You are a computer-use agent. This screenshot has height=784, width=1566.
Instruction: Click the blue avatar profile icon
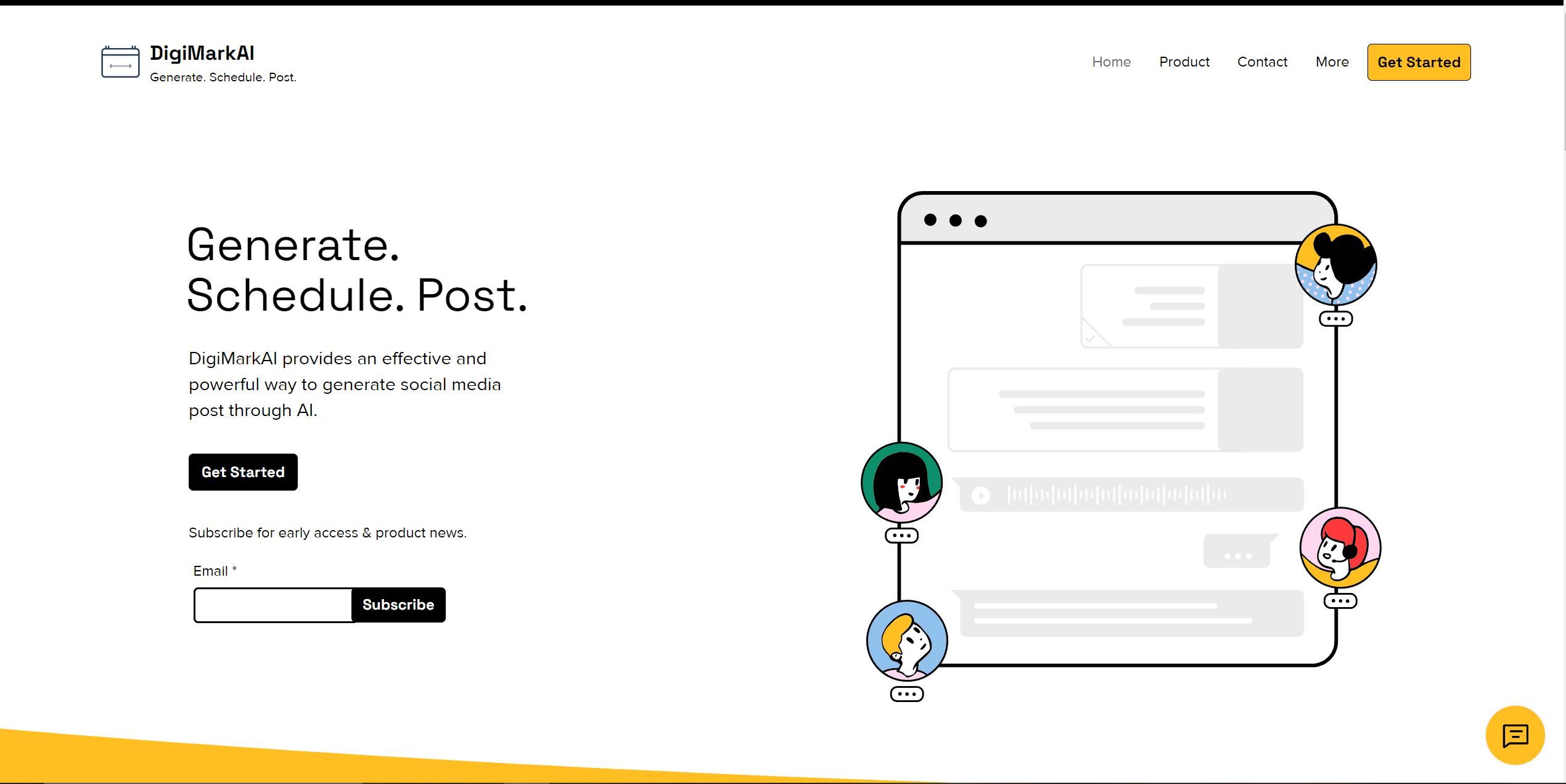906,639
